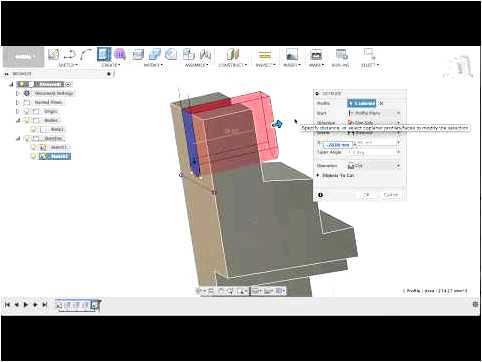The image size is (482, 362).
Task: Toggle Sketch1 visibility bulb
Action: coord(33,147)
